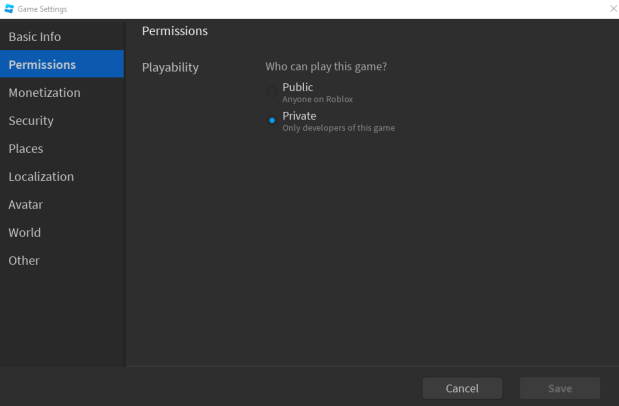Go to the Places section
This screenshot has height=406, width=619.
(x=62, y=148)
